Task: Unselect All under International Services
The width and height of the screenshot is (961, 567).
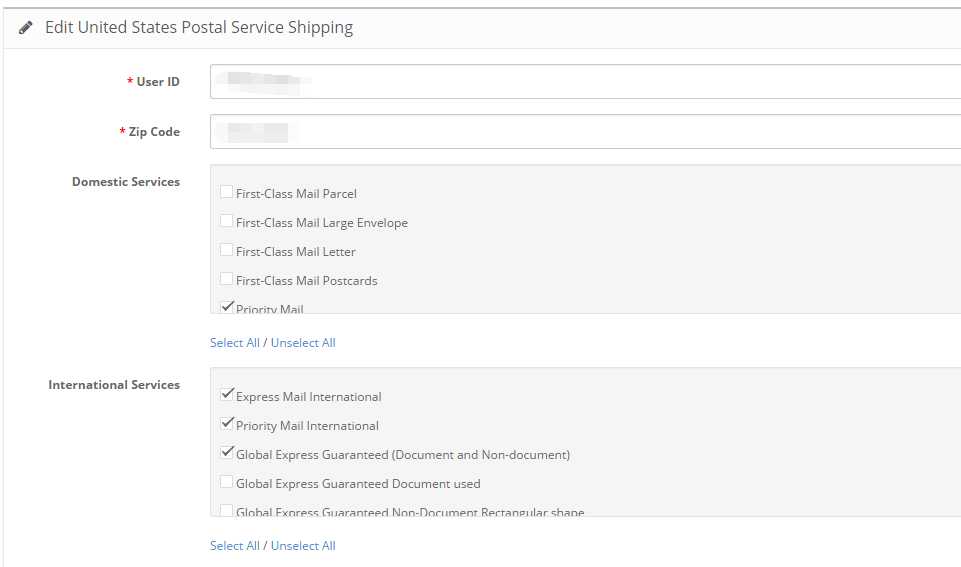Action: (x=303, y=546)
